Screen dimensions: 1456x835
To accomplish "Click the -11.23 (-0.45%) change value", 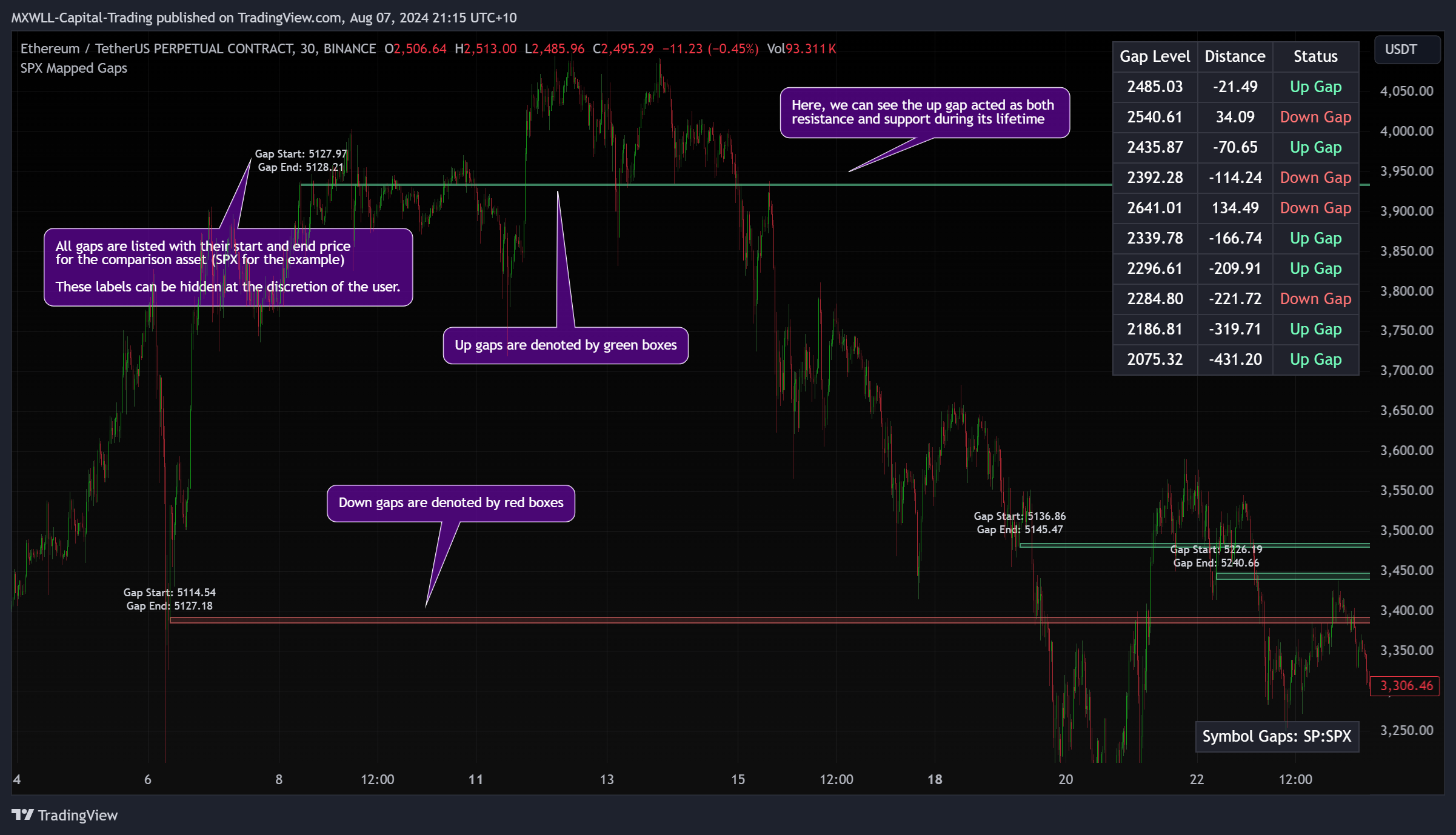I will coord(710,48).
